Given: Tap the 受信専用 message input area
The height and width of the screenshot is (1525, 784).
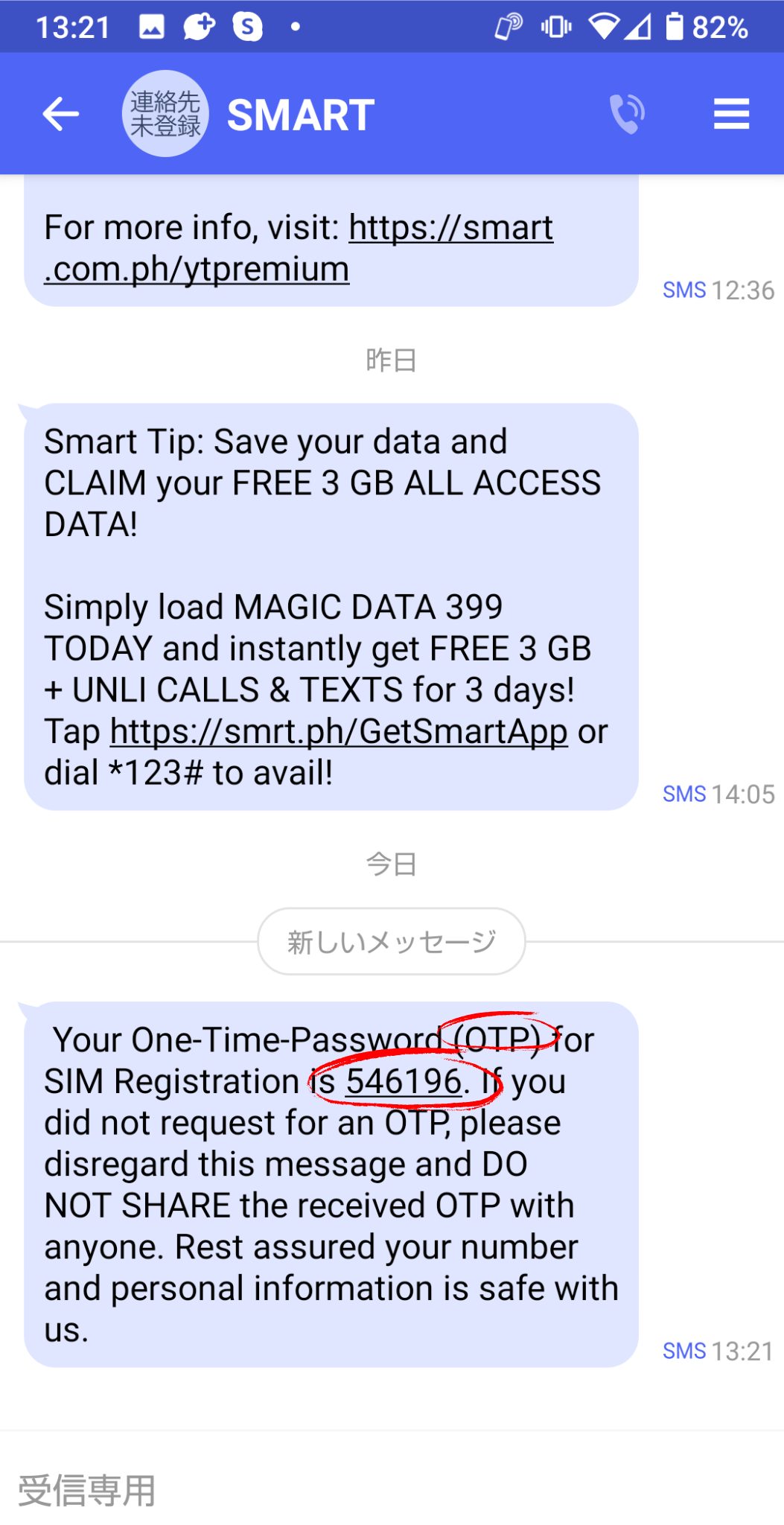Looking at the screenshot, I should click(392, 1490).
